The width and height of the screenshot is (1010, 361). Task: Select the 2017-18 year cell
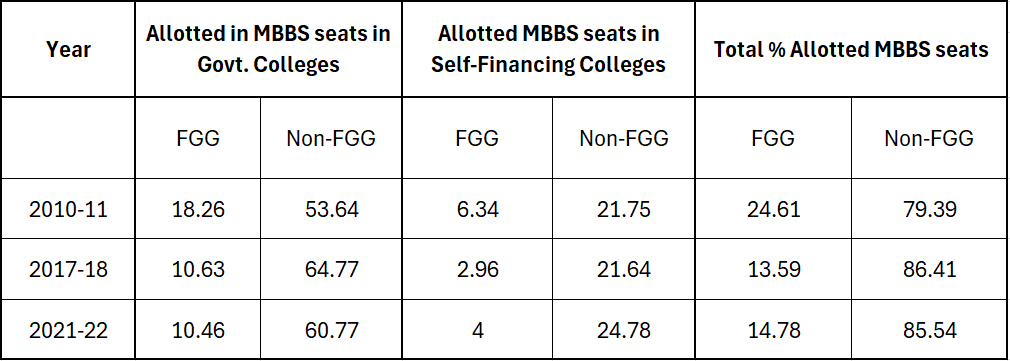tap(68, 269)
